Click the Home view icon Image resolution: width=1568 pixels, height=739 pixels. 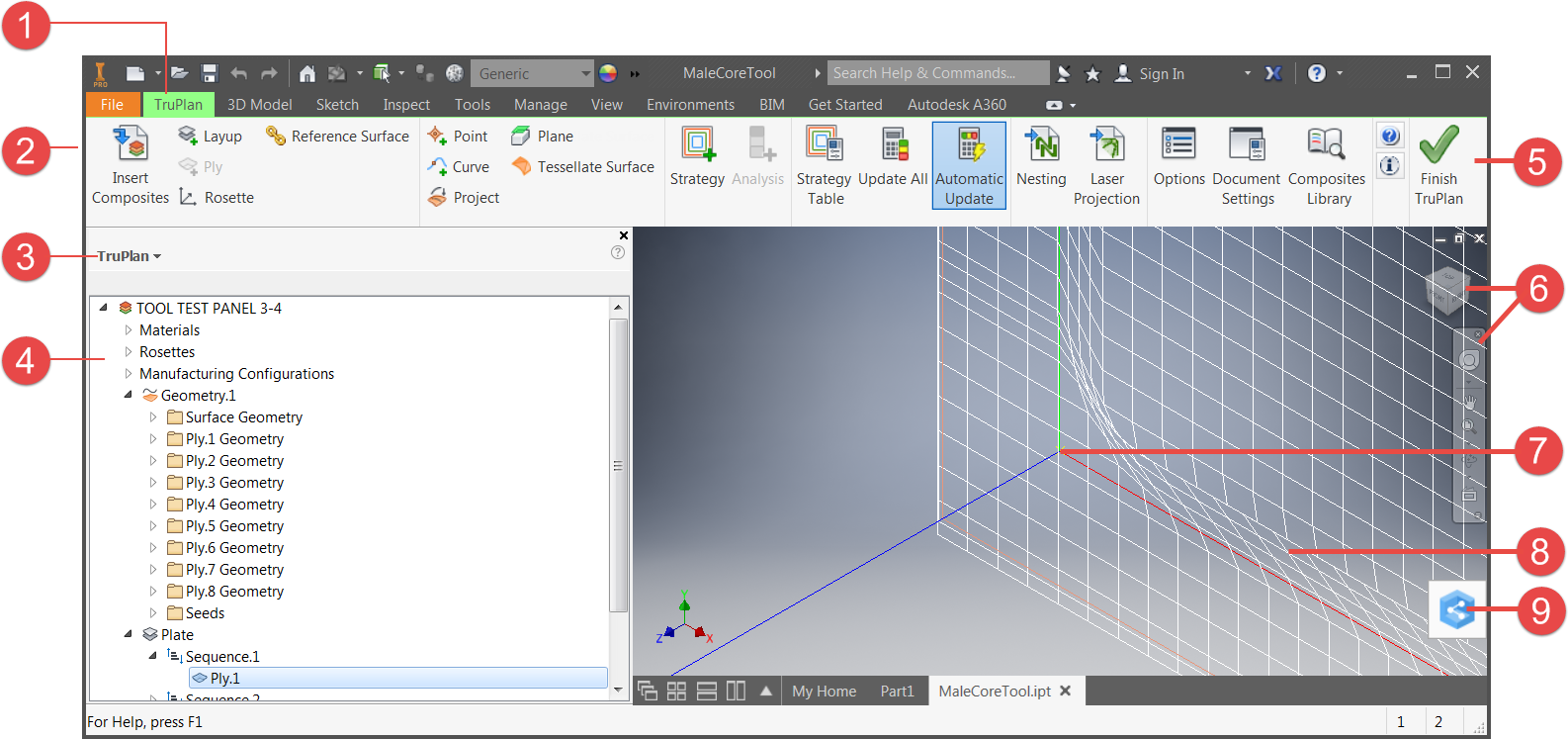point(307,73)
